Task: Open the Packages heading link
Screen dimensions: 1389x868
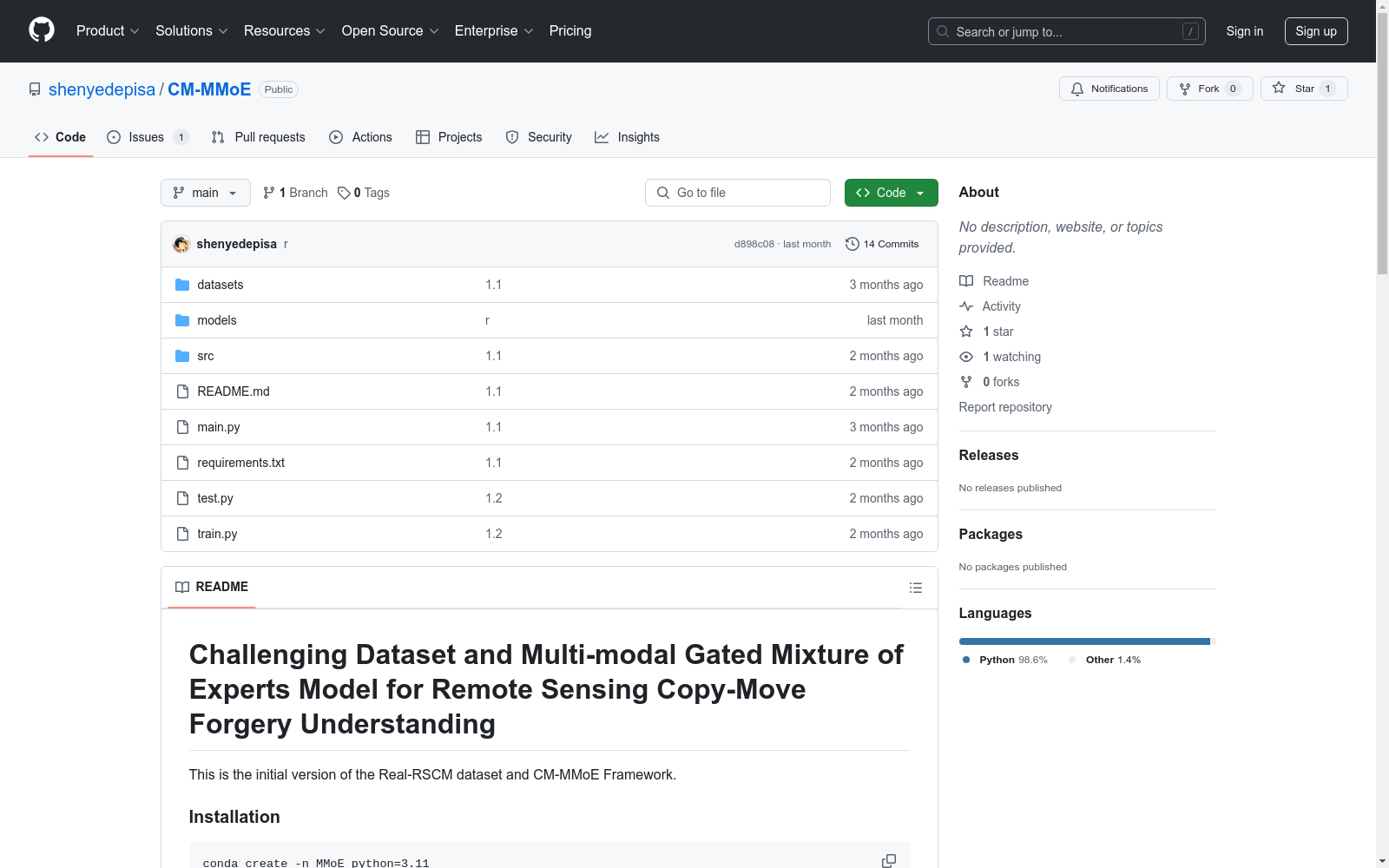Action: click(991, 534)
